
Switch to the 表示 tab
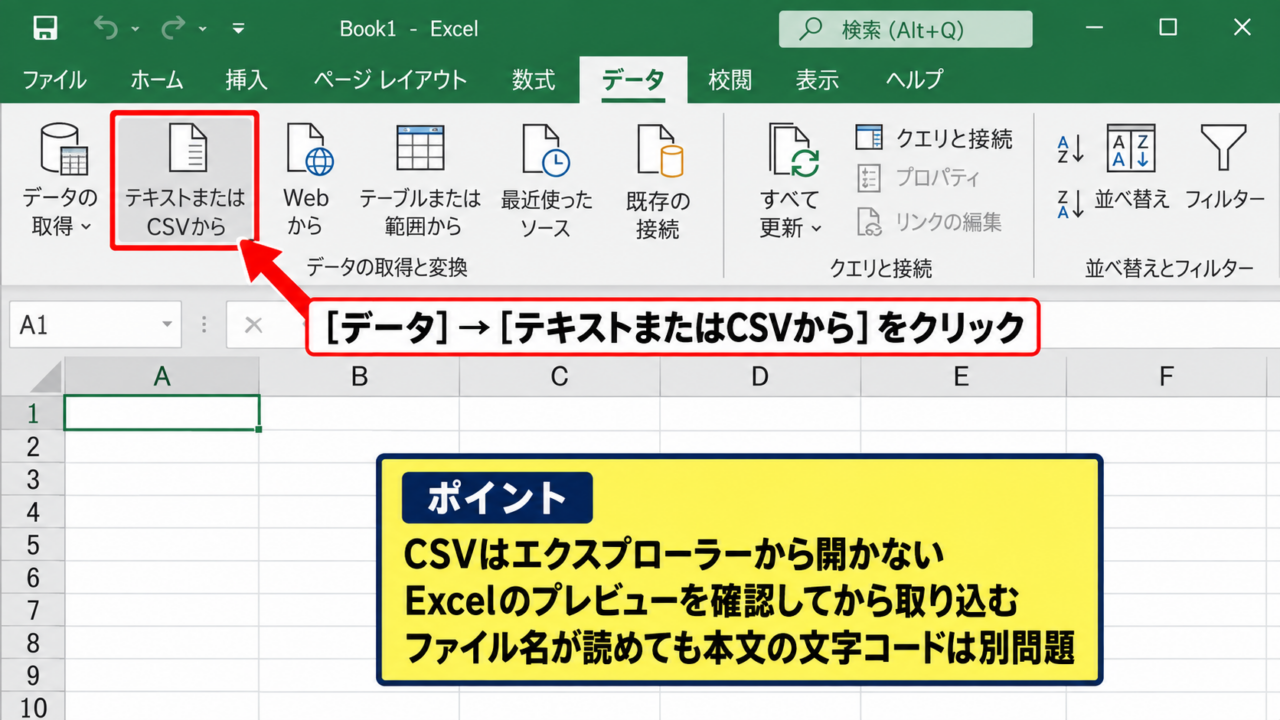pyautogui.click(x=817, y=80)
